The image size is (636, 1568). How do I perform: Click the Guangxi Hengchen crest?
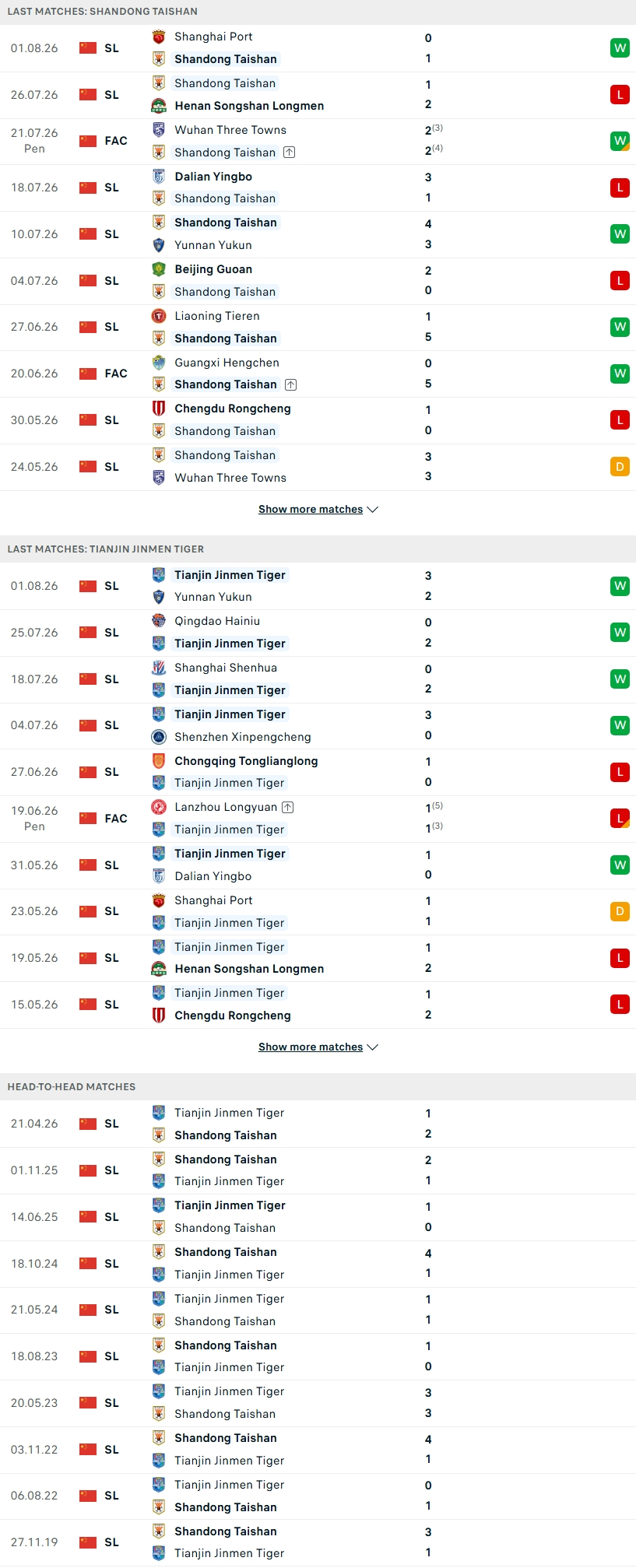pos(159,363)
